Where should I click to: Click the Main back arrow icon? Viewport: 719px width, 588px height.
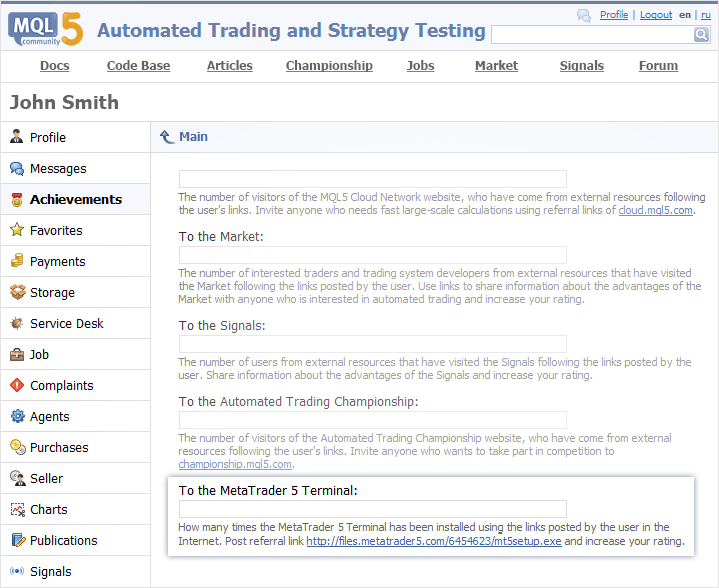167,137
